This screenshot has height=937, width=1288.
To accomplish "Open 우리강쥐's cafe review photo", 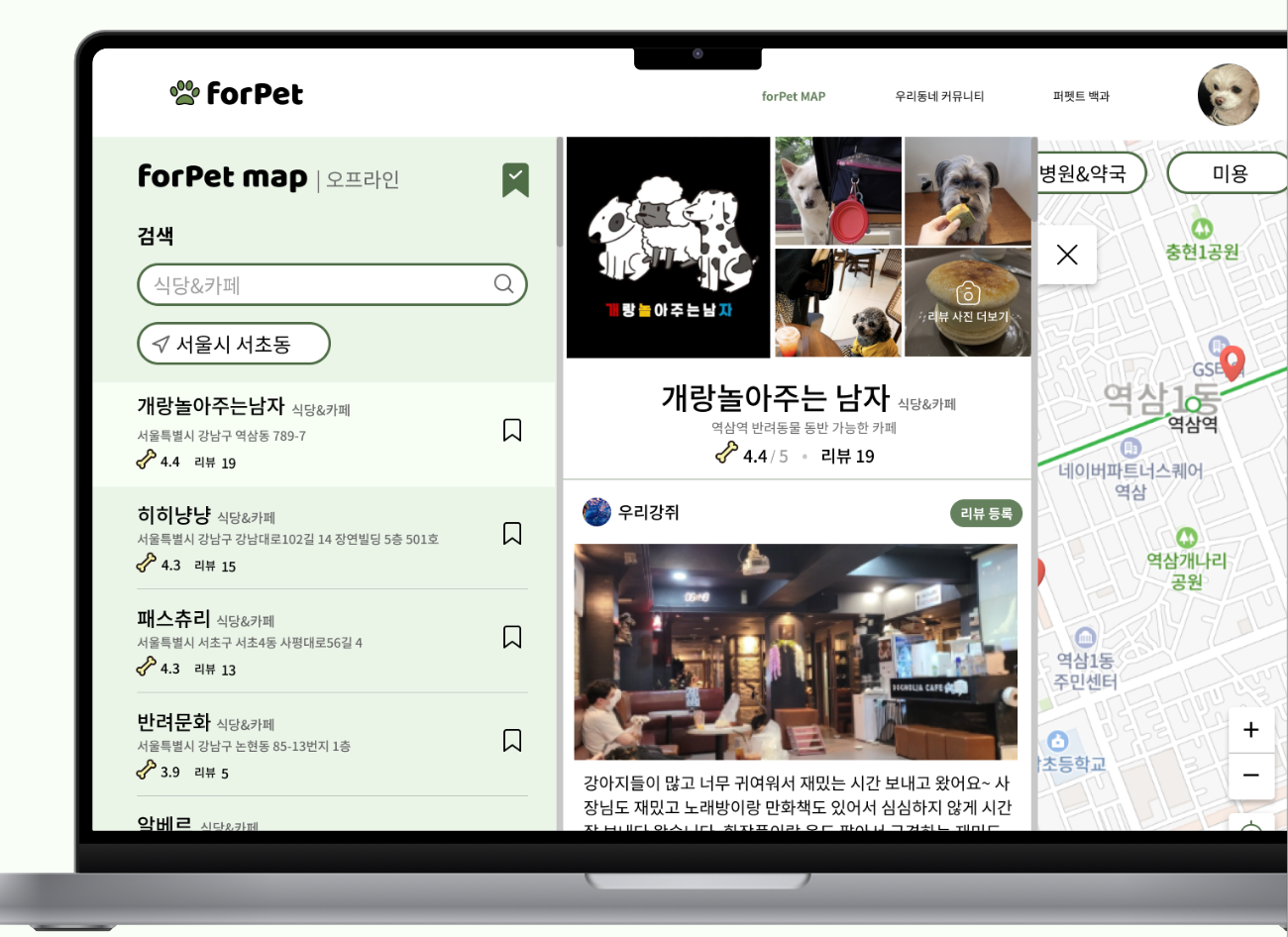I will point(797,652).
